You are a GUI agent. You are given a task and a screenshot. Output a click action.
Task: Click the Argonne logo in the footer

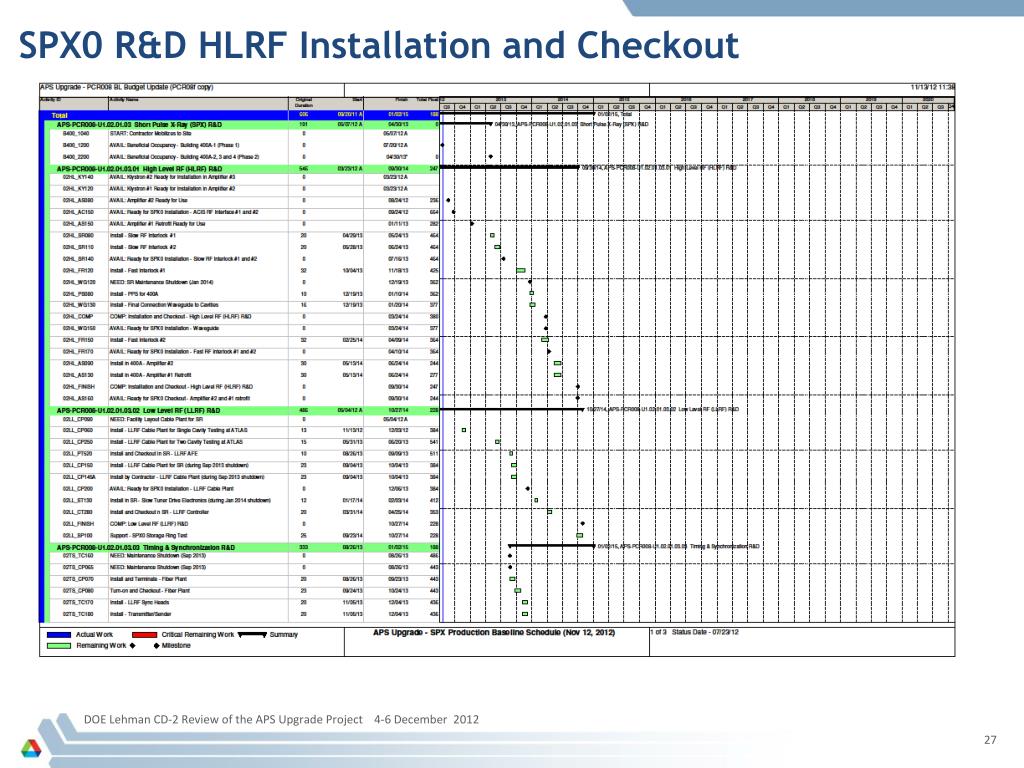31,748
